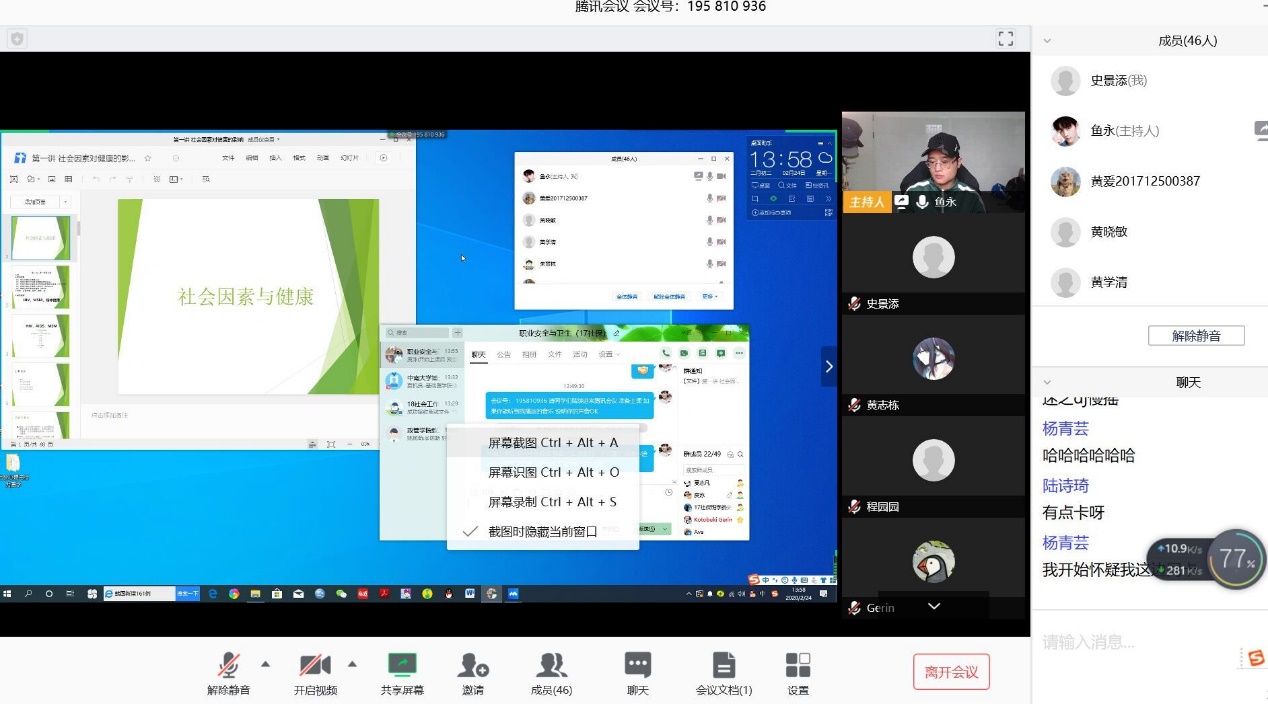Click the muted mic icon beside 黄志栋 tile

[854, 405]
